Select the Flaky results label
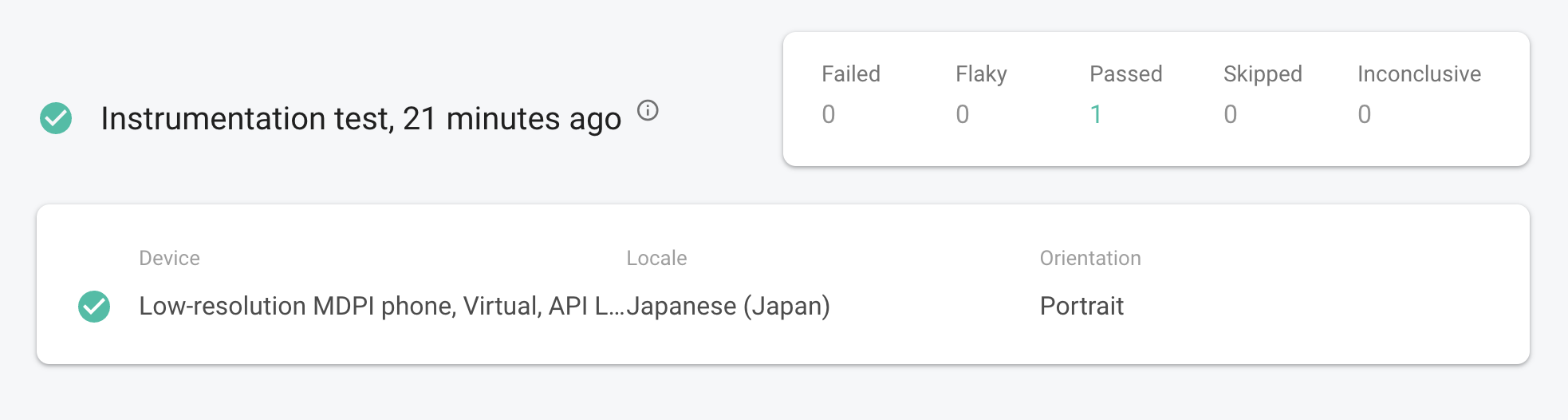This screenshot has width=1568, height=420. pos(981,74)
